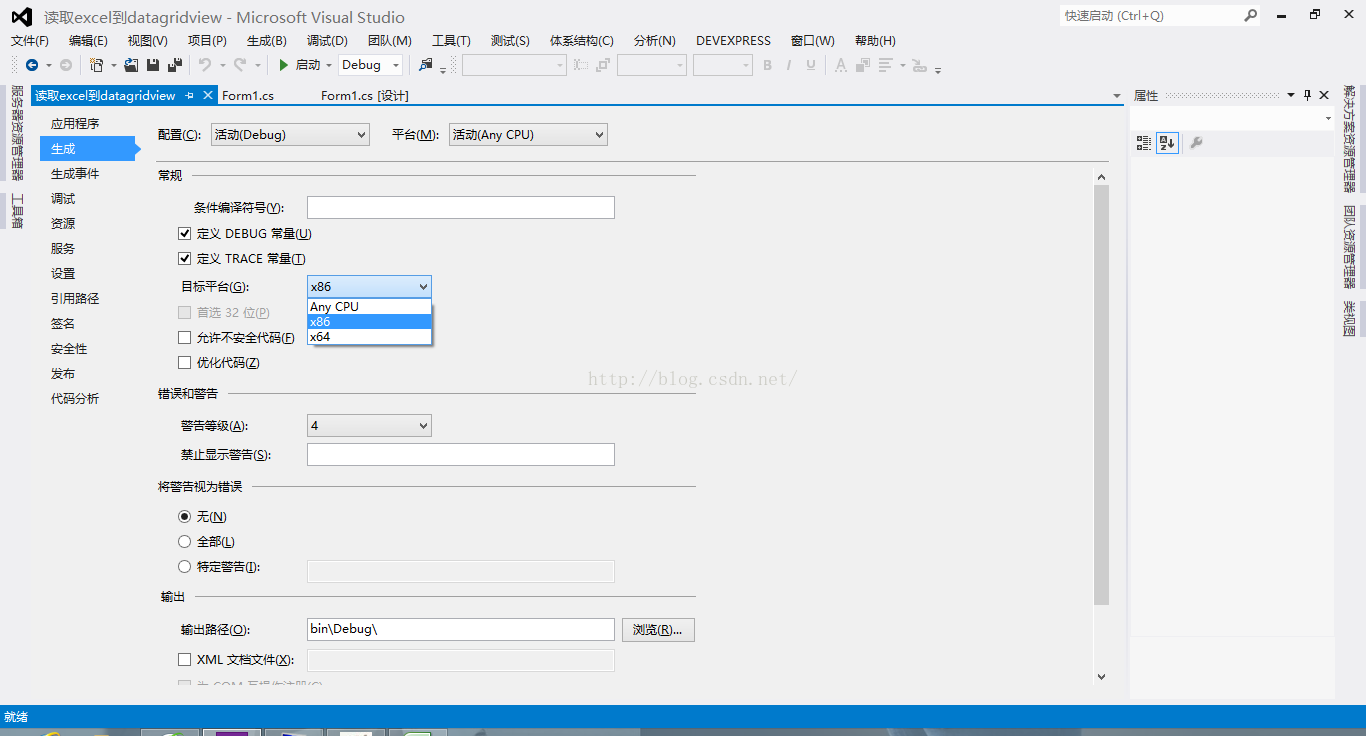Click the scrollbar down arrow
The width and height of the screenshot is (1366, 736).
tap(1102, 677)
